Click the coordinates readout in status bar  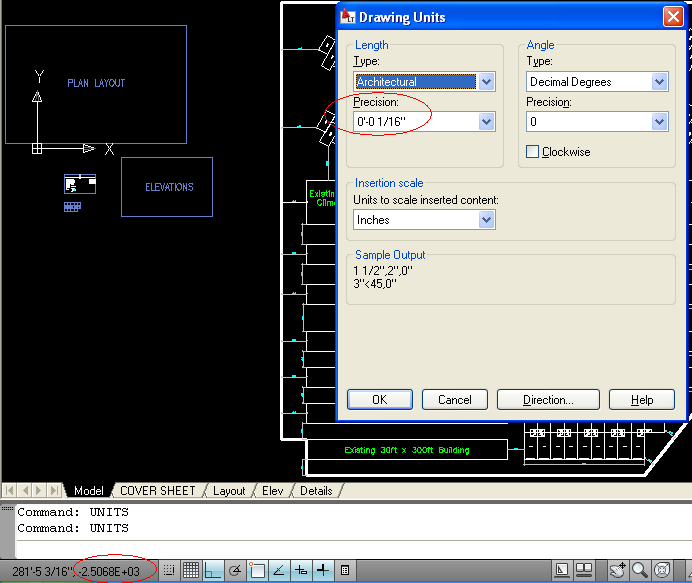[x=76, y=572]
